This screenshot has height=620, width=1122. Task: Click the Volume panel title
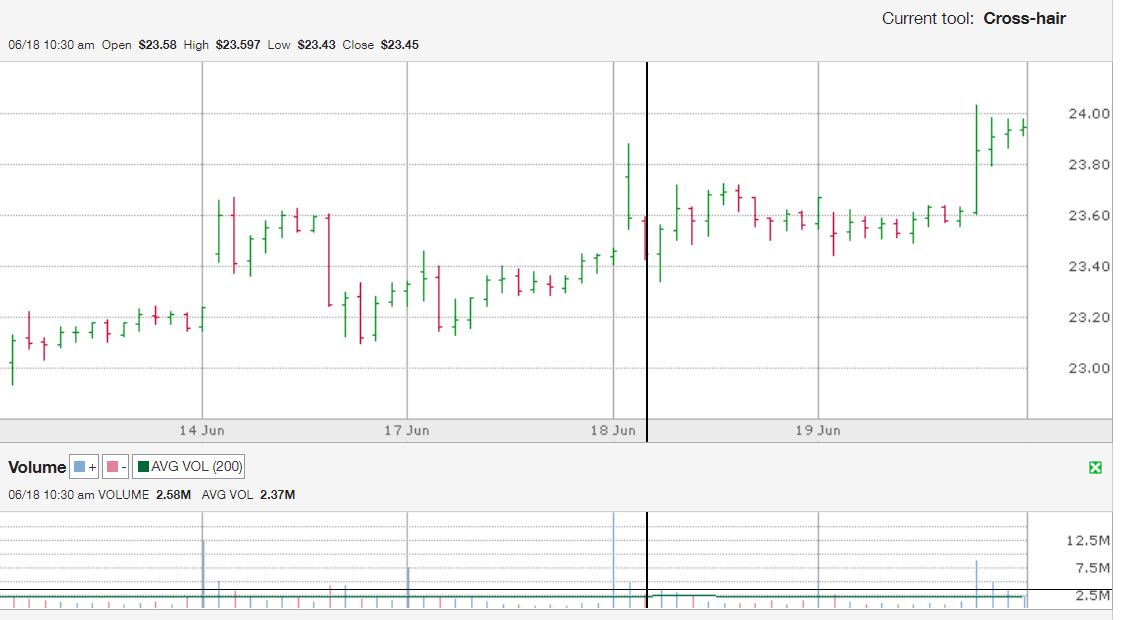click(37, 467)
